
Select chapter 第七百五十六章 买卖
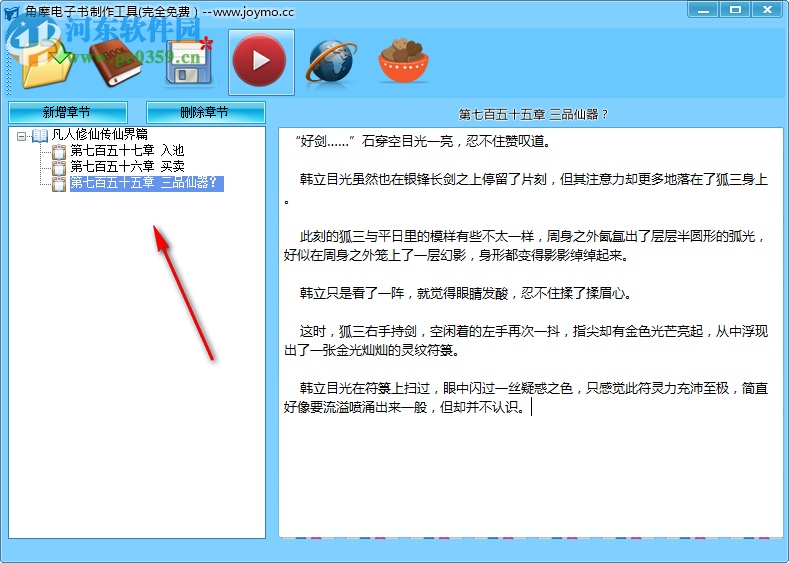[x=127, y=167]
